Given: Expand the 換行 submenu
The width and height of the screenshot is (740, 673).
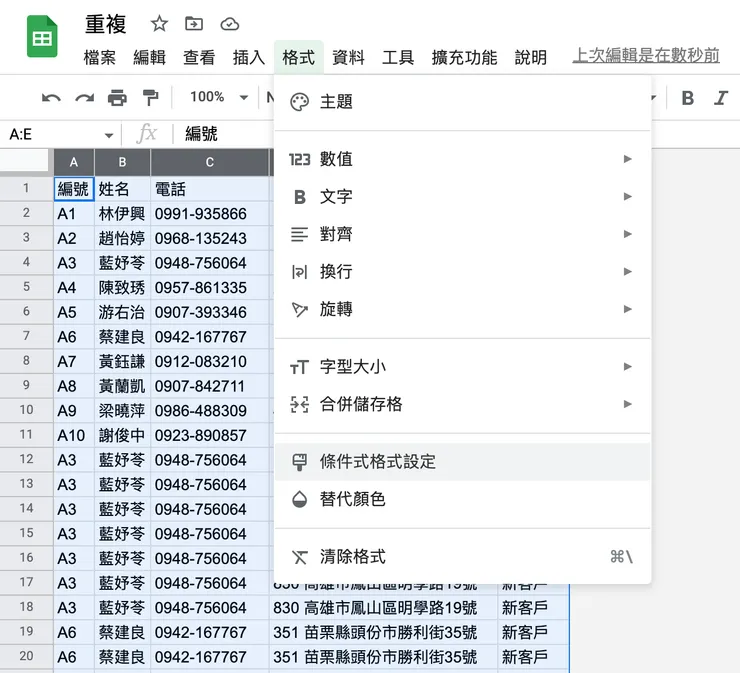Looking at the screenshot, I should point(462,271).
